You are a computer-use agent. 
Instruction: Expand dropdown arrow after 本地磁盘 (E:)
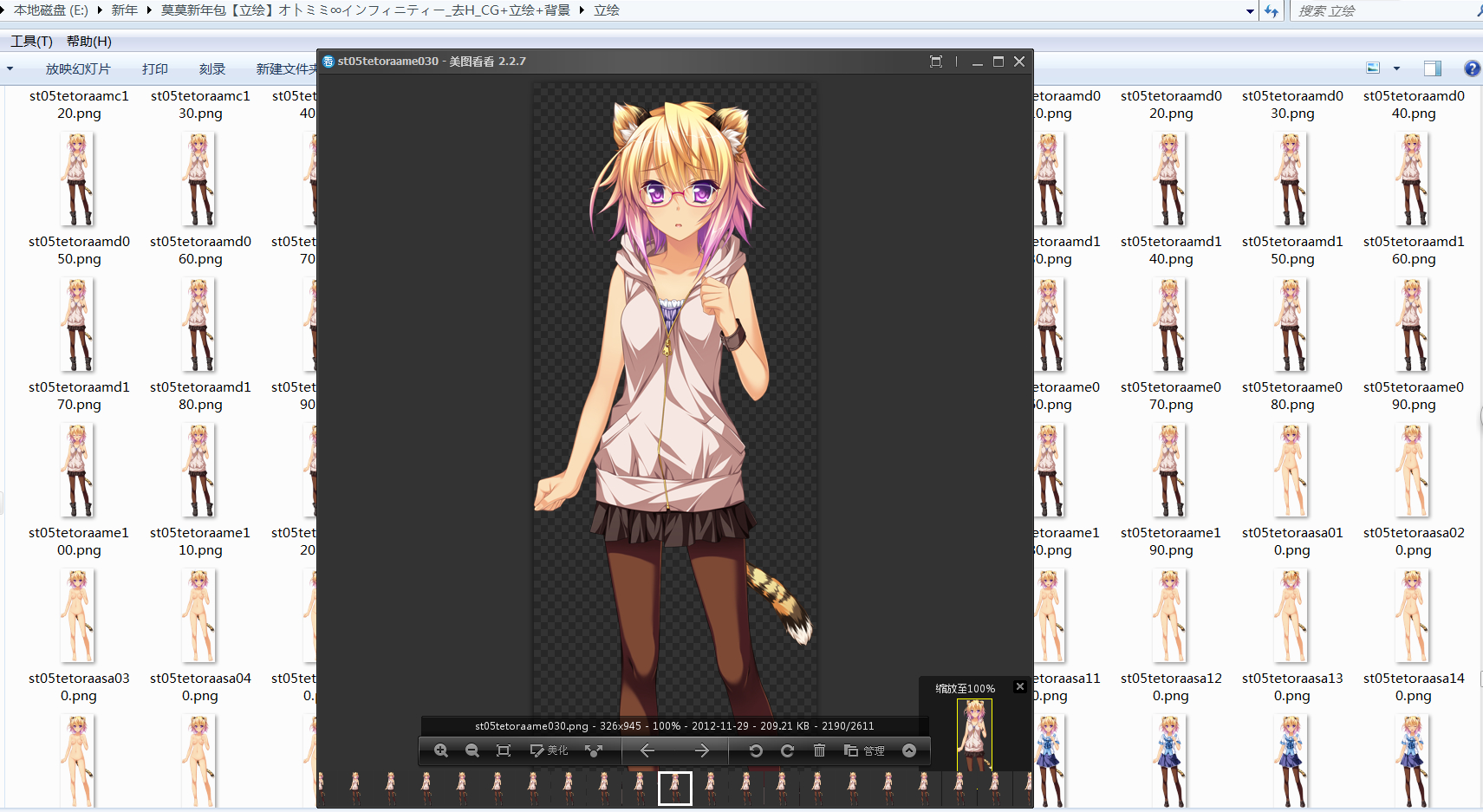(x=100, y=10)
